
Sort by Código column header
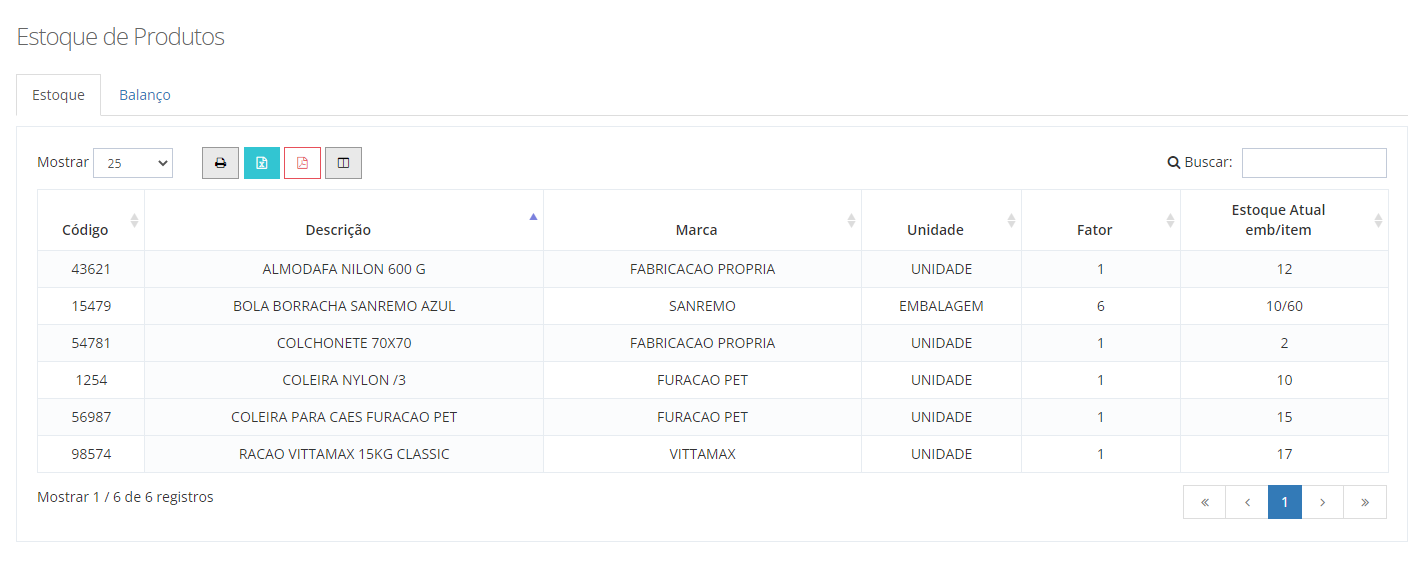point(86,230)
